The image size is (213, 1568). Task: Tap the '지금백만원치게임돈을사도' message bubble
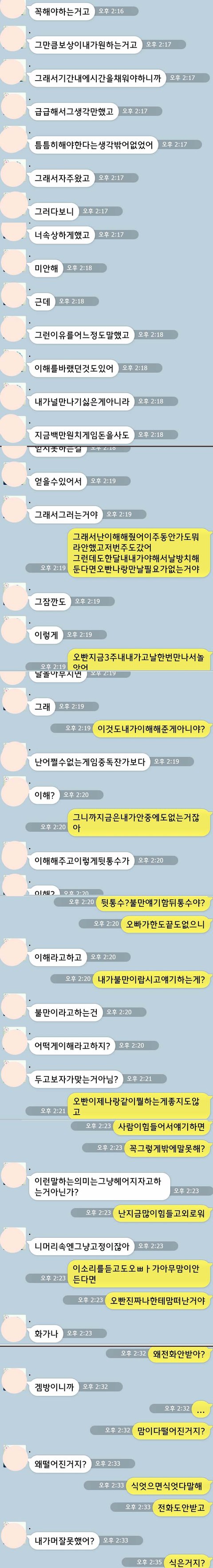tap(82, 435)
